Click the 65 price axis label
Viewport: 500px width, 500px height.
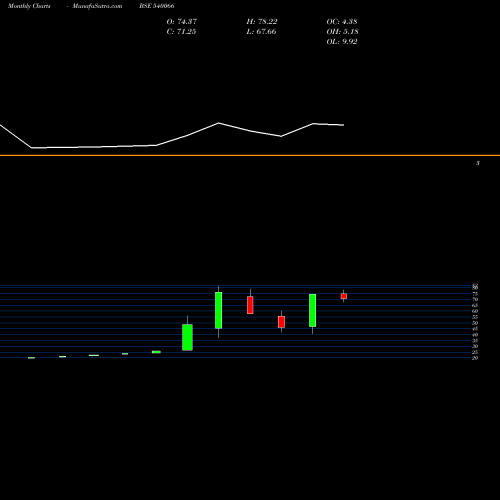coord(475,305)
